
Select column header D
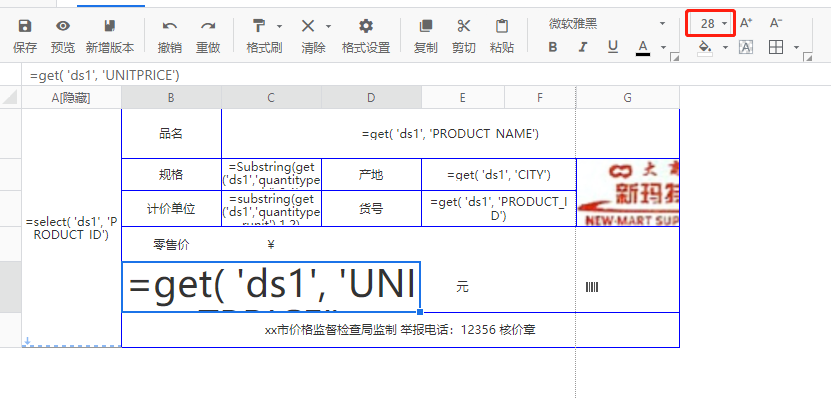[372, 98]
